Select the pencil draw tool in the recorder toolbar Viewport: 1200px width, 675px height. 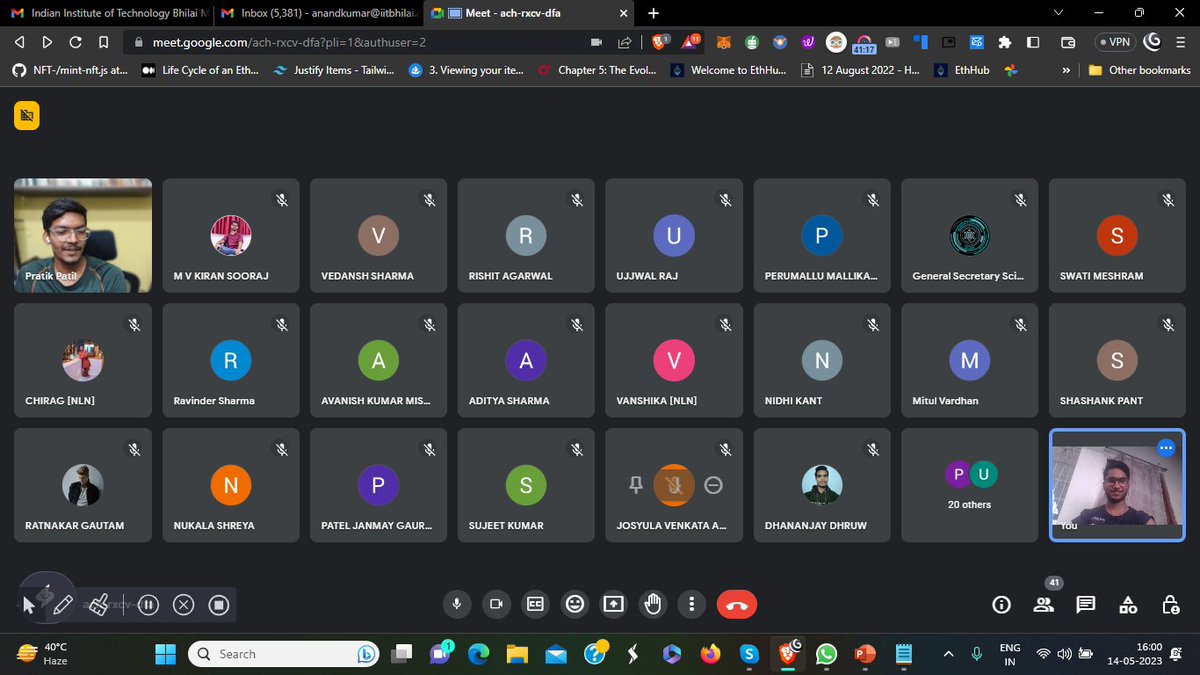[62, 604]
